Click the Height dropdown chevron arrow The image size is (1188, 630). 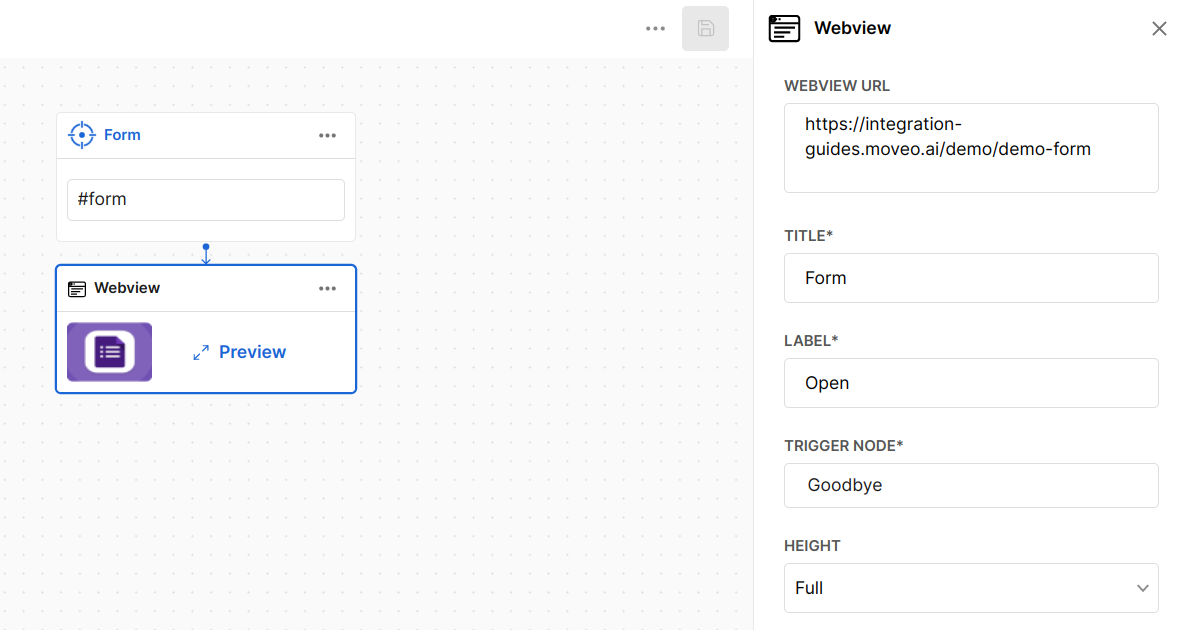(x=1142, y=588)
